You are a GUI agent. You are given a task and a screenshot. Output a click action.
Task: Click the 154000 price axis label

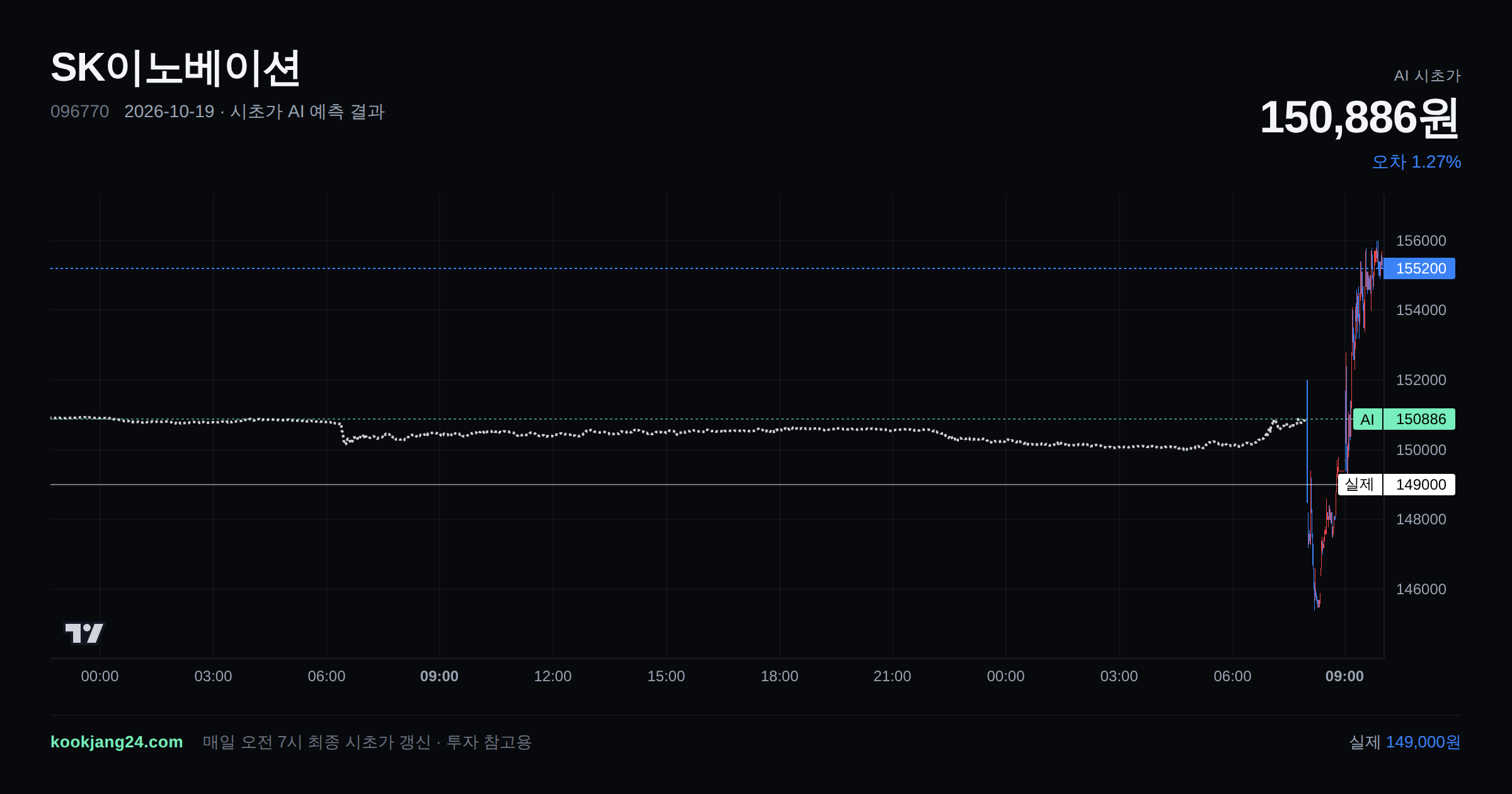[x=1421, y=310]
